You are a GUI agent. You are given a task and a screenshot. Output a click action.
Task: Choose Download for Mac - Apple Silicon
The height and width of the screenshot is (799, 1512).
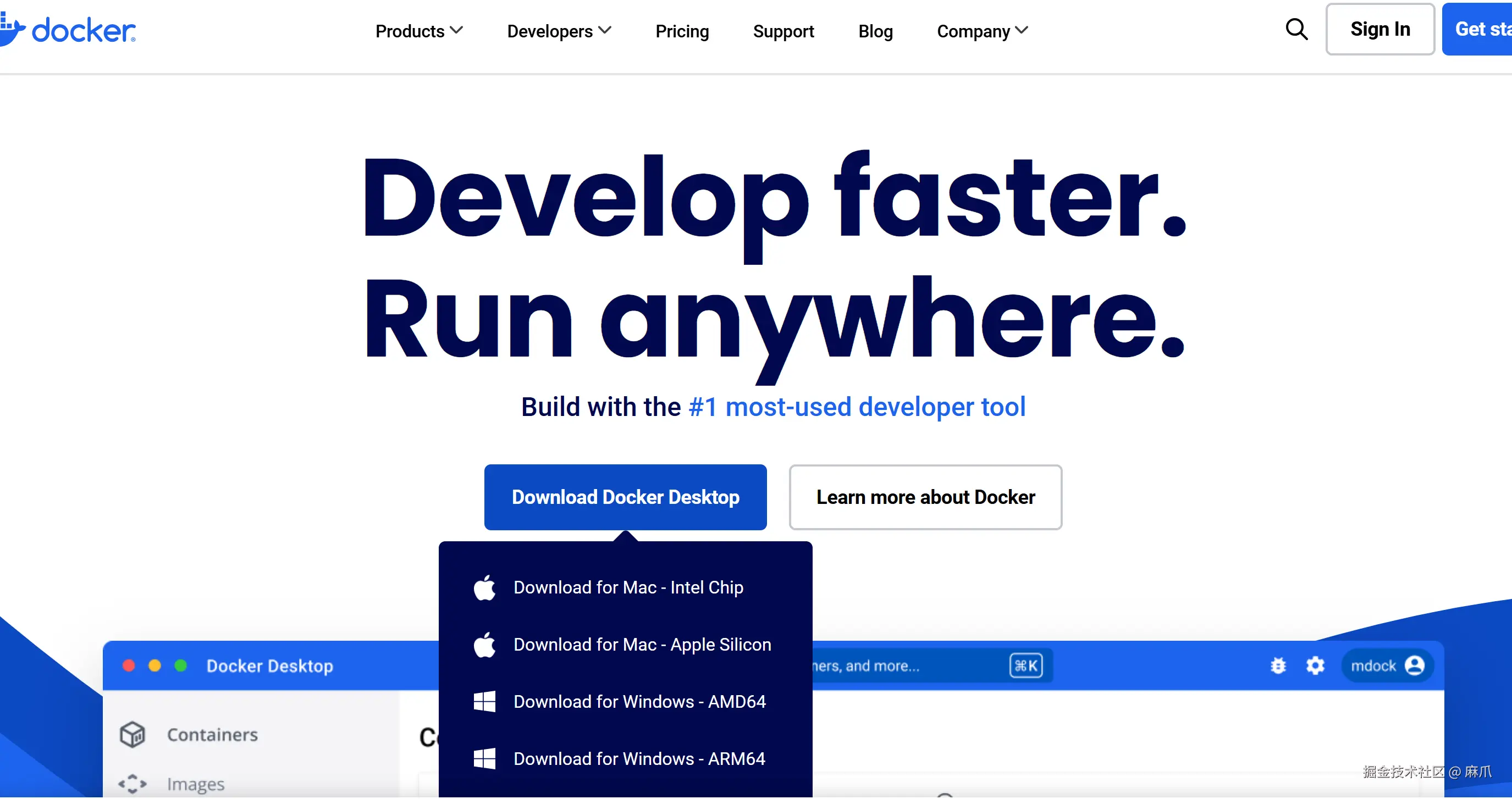click(642, 644)
